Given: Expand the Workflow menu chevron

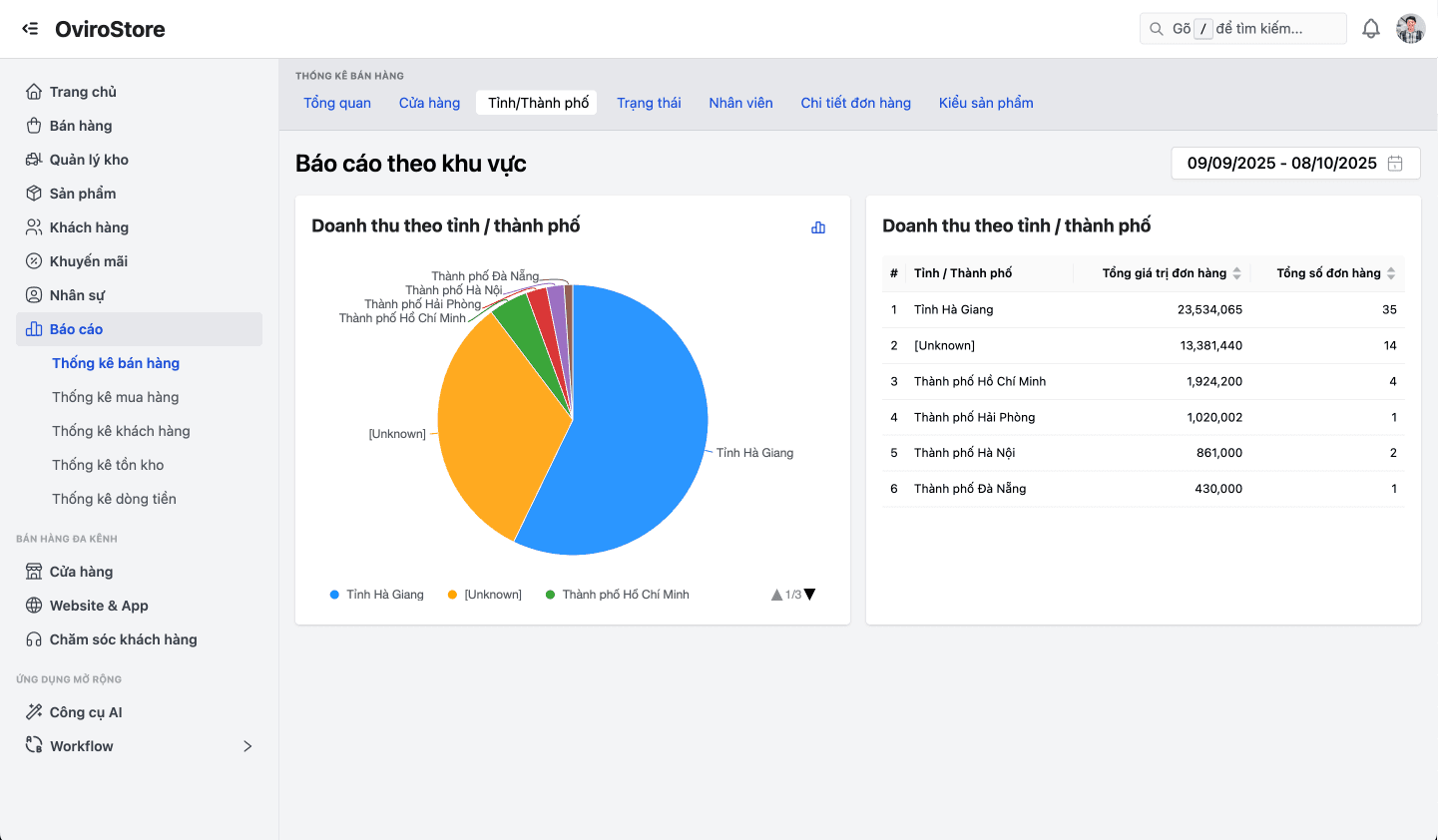Looking at the screenshot, I should 247,745.
